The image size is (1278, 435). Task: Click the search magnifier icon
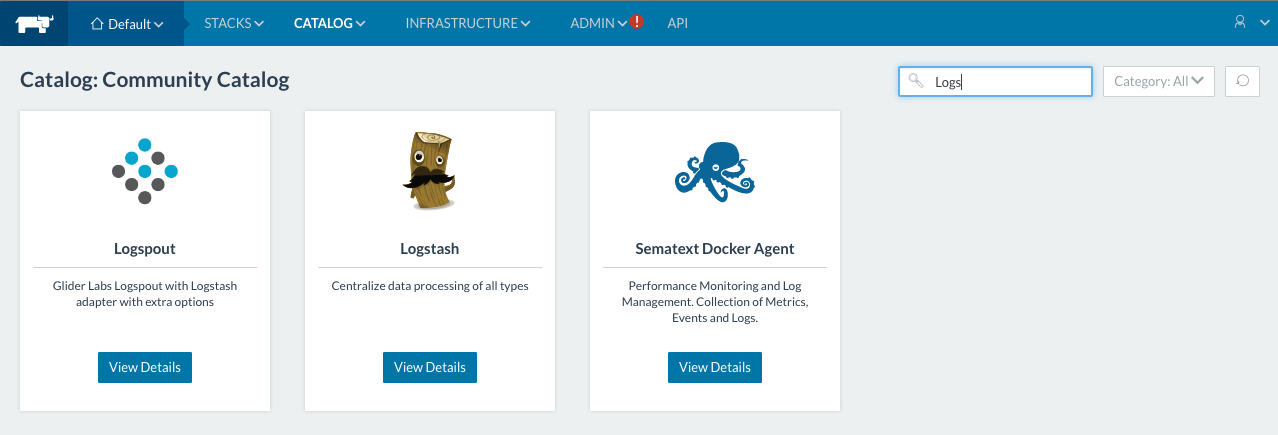pyautogui.click(x=915, y=82)
